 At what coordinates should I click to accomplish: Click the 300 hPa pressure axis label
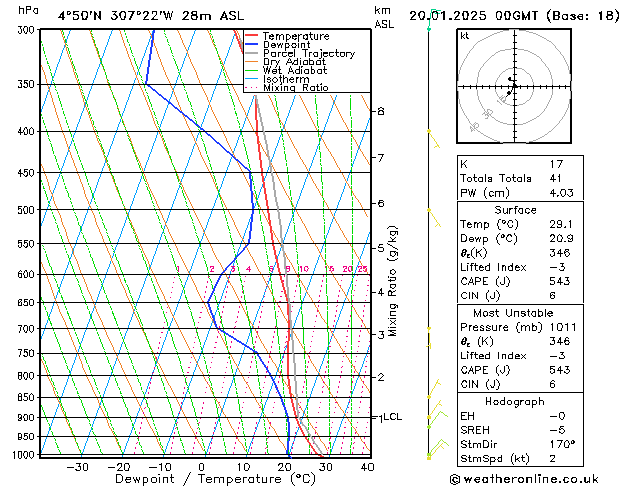pyautogui.click(x=28, y=30)
